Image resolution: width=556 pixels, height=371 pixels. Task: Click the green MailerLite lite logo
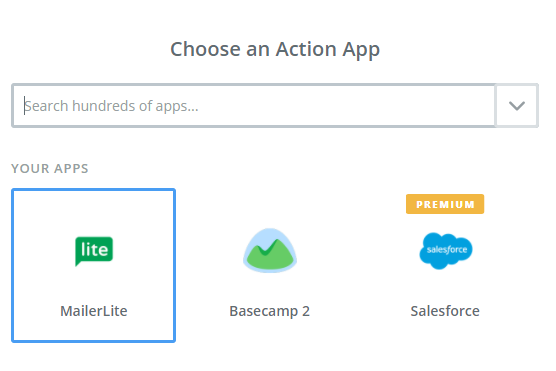click(x=94, y=251)
